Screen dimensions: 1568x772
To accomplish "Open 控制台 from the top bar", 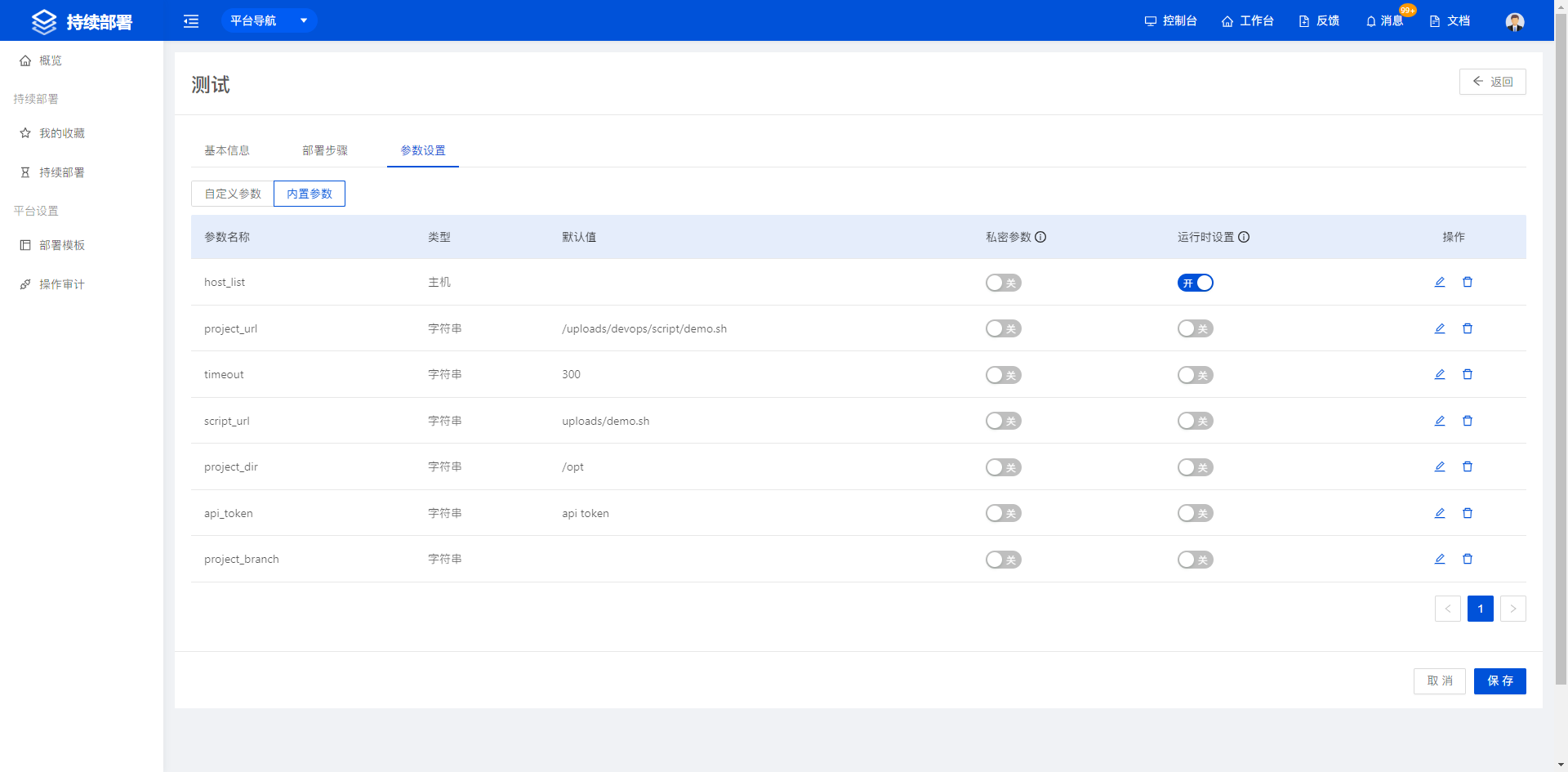I will (x=1170, y=20).
